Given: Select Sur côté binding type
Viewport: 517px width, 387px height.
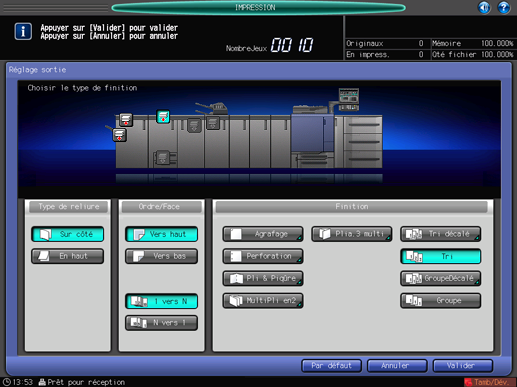Looking at the screenshot, I should pos(68,234).
